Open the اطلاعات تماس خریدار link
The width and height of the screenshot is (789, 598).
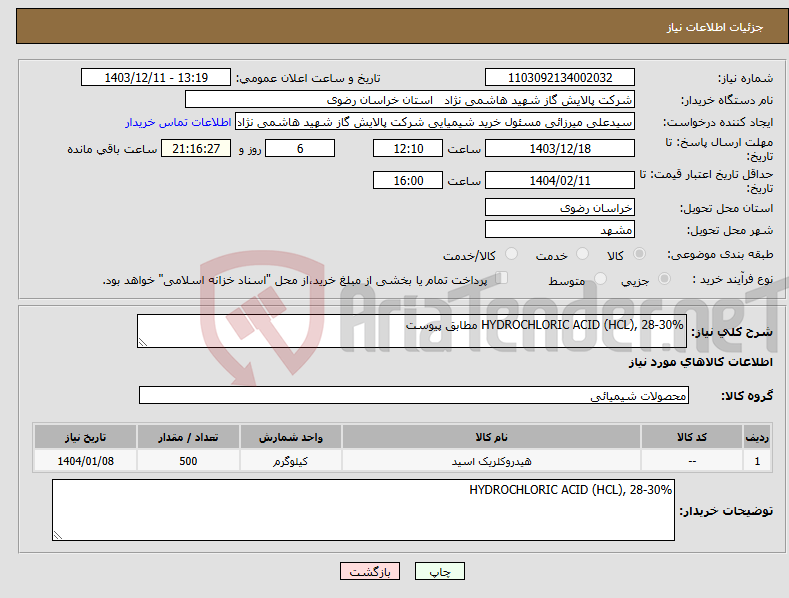(178, 122)
